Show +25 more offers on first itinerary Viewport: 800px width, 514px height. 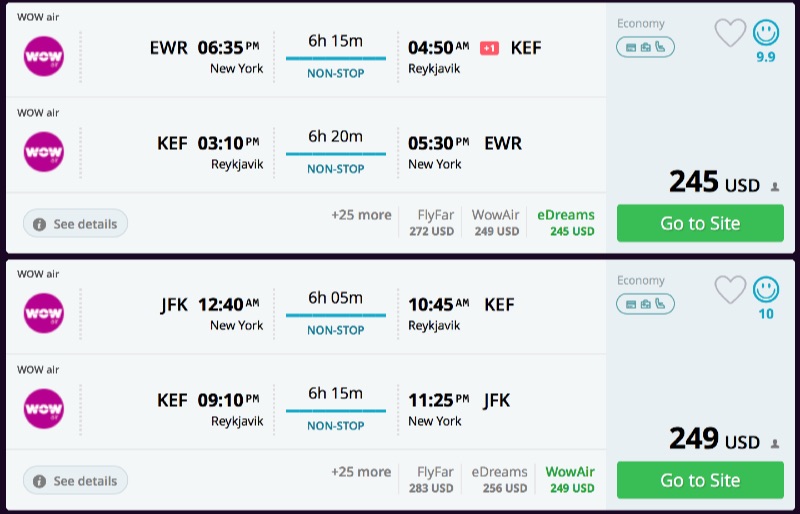361,215
